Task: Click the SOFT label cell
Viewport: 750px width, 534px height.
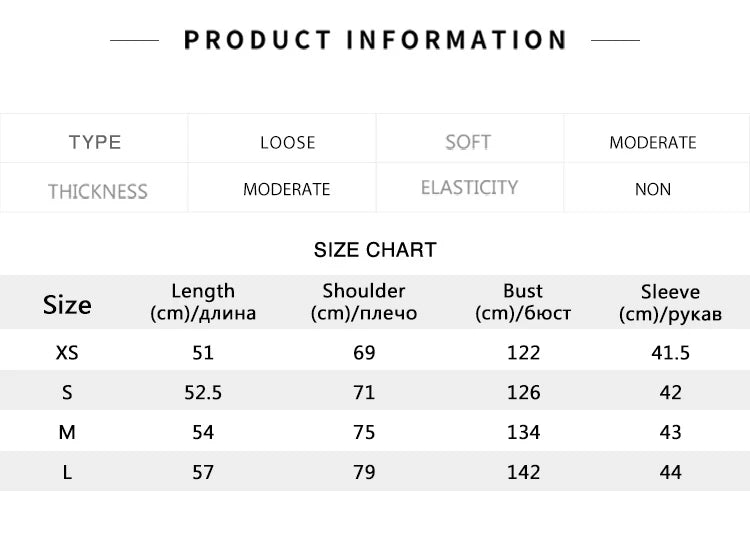Action: pyautogui.click(x=468, y=142)
